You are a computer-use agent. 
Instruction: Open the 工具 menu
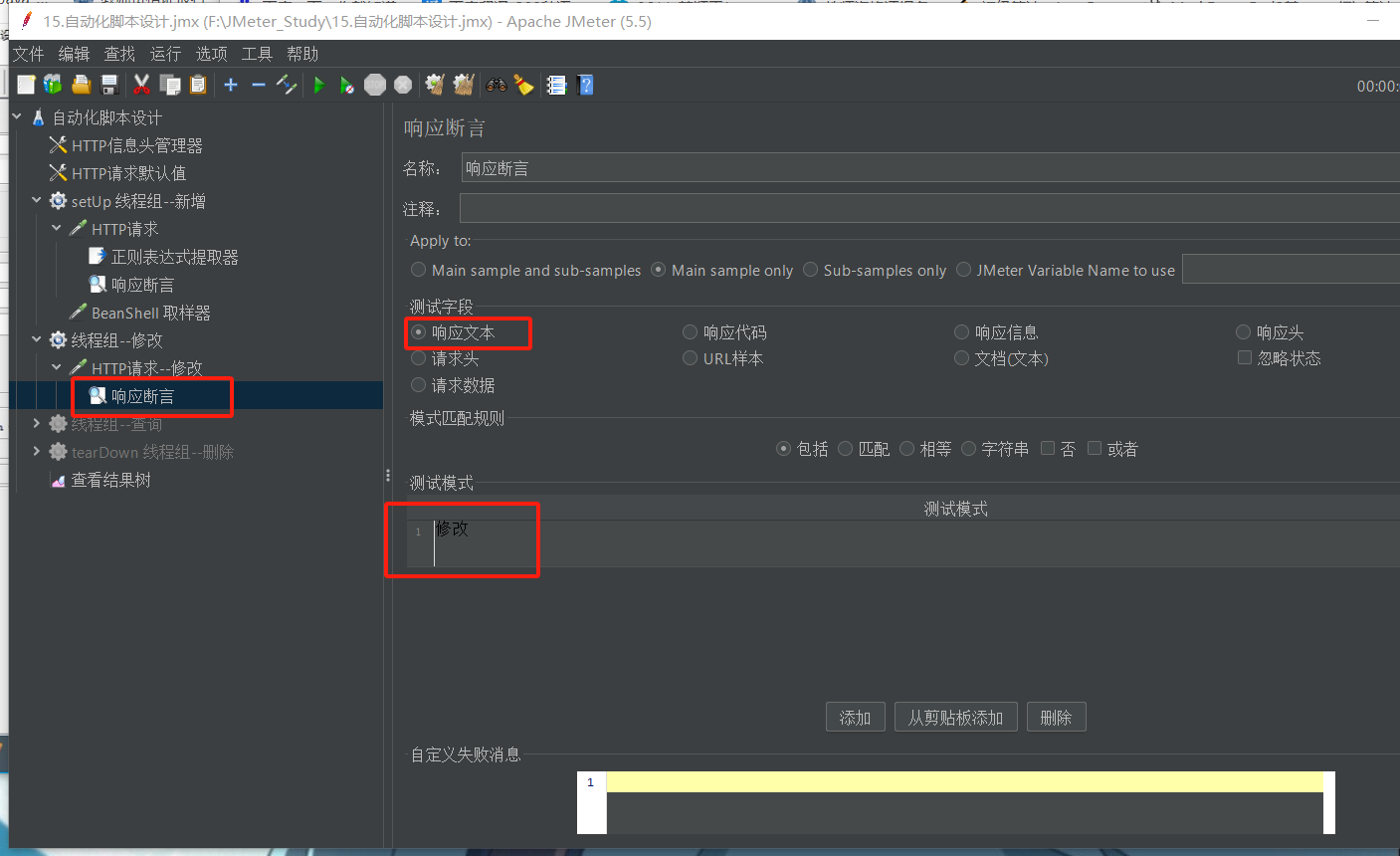(x=257, y=54)
